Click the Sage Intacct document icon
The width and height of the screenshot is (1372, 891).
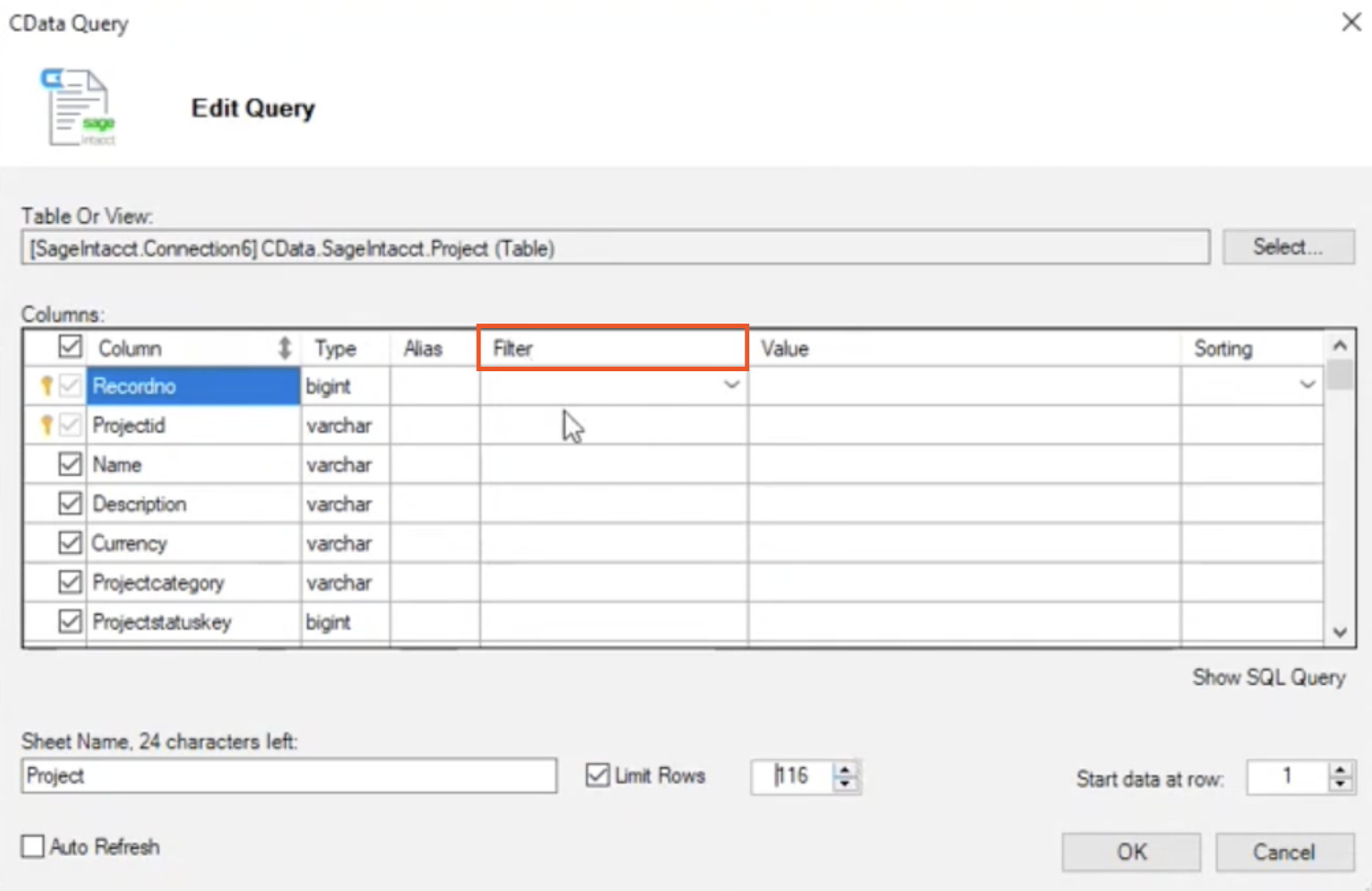pyautogui.click(x=79, y=107)
